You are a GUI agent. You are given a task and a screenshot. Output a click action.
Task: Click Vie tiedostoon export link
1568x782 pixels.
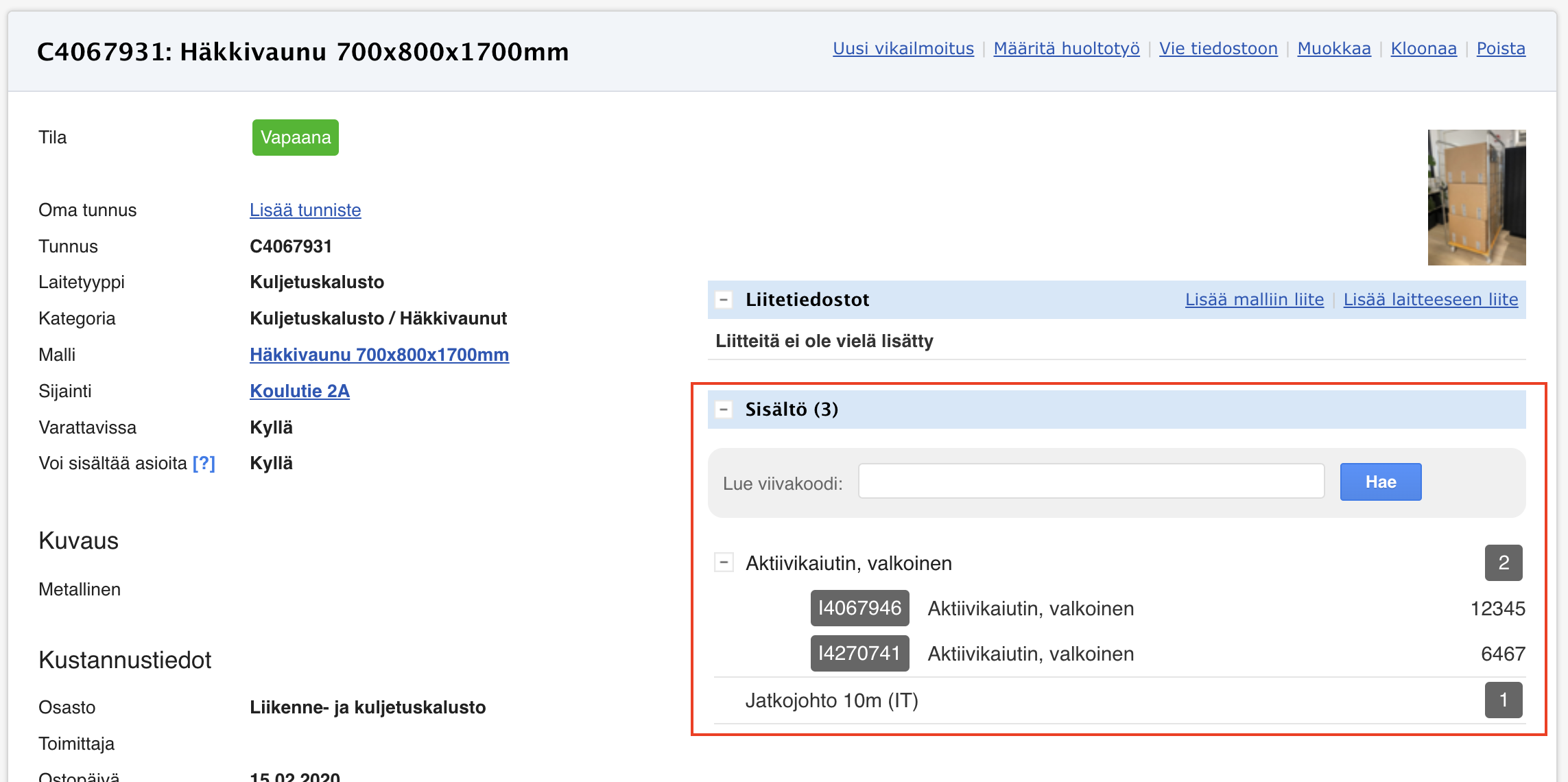point(1218,49)
